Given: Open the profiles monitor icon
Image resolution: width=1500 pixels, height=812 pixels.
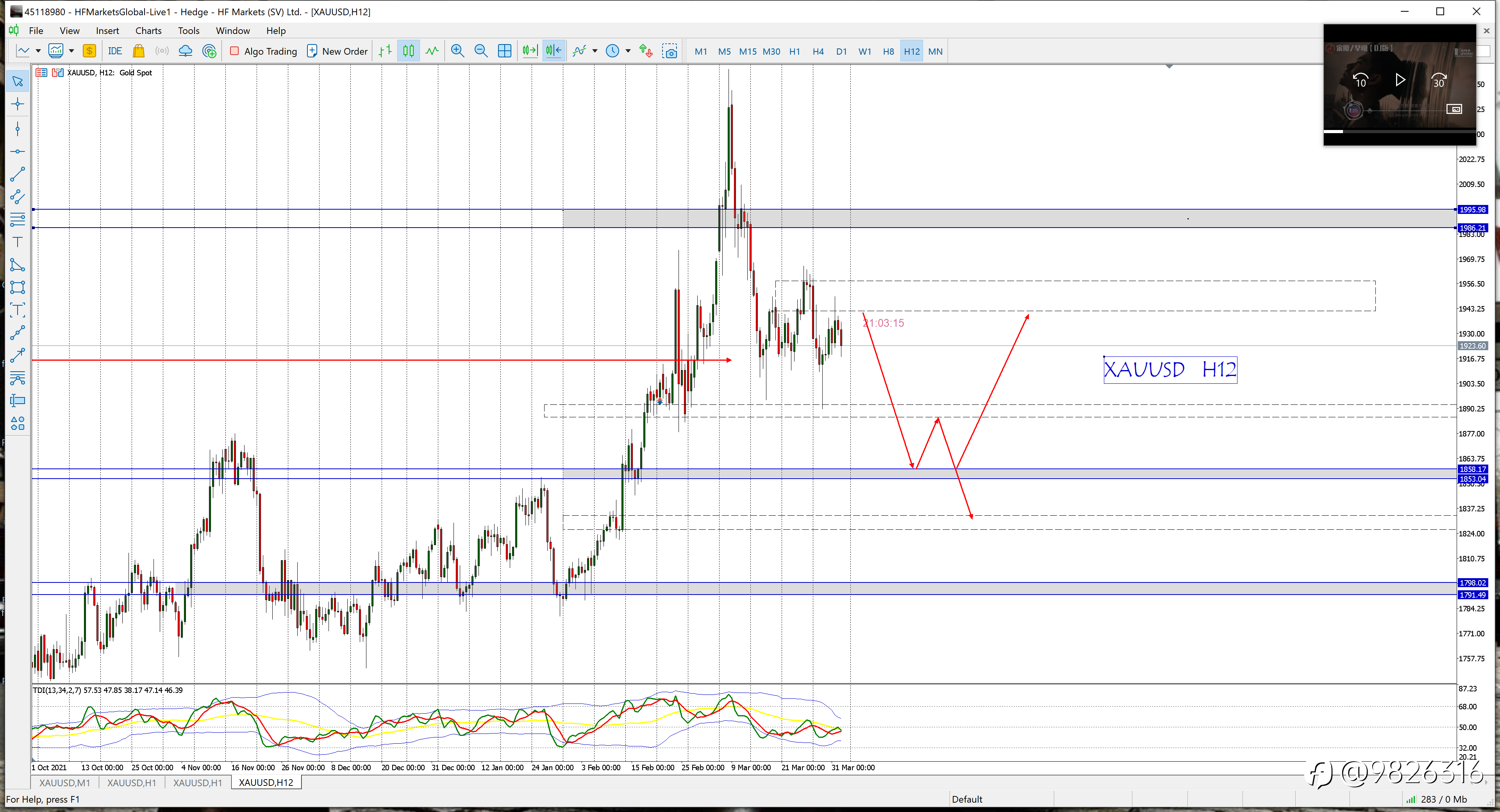Looking at the screenshot, I should point(56,51).
